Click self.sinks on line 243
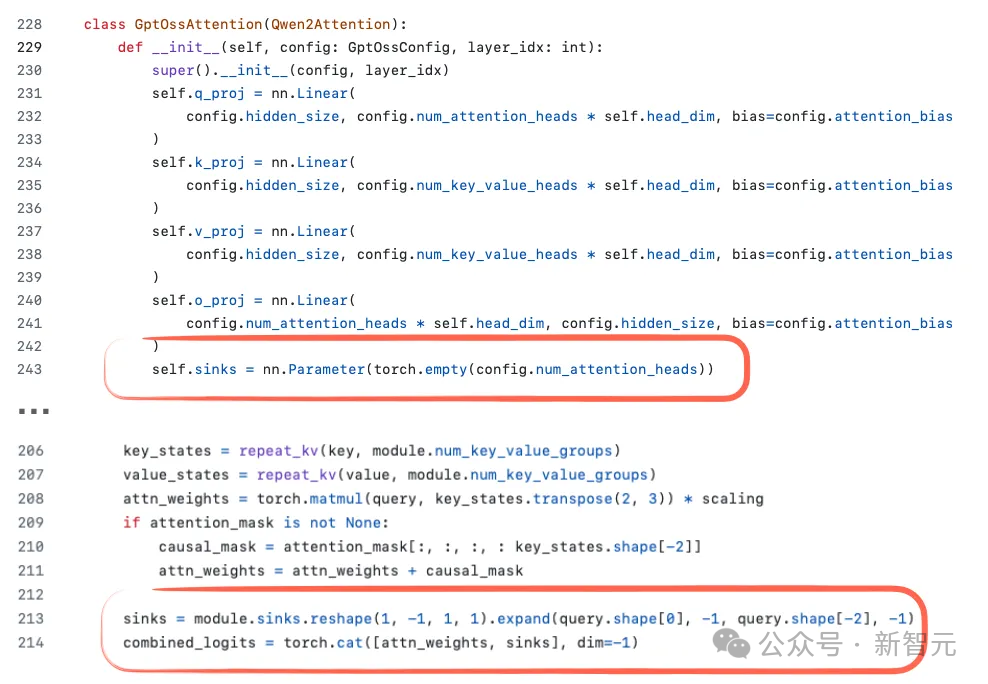988x684 pixels. 194,369
